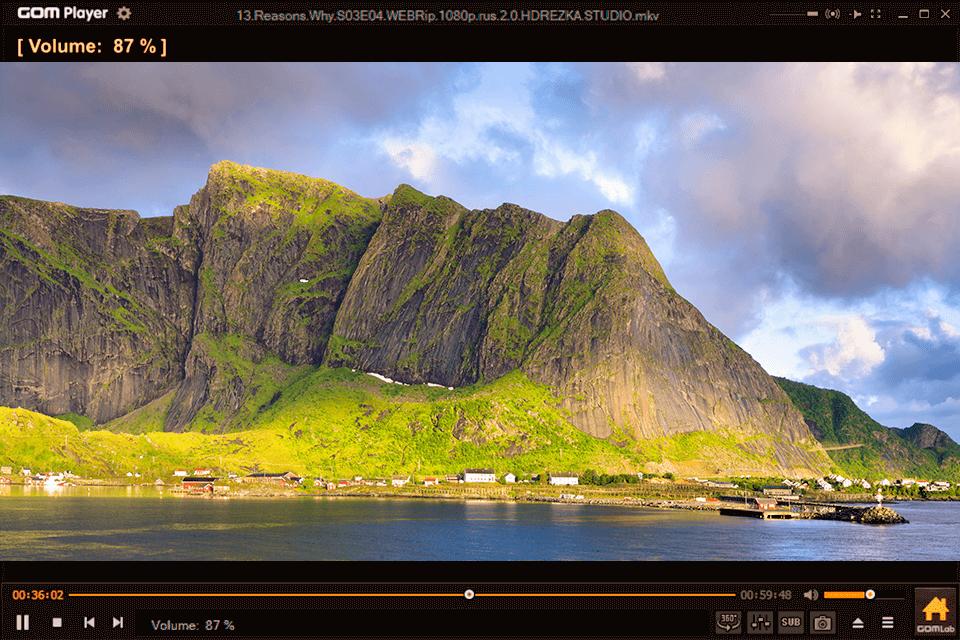The width and height of the screenshot is (960, 640).
Task: Switch to full screen mode
Action: 876,13
